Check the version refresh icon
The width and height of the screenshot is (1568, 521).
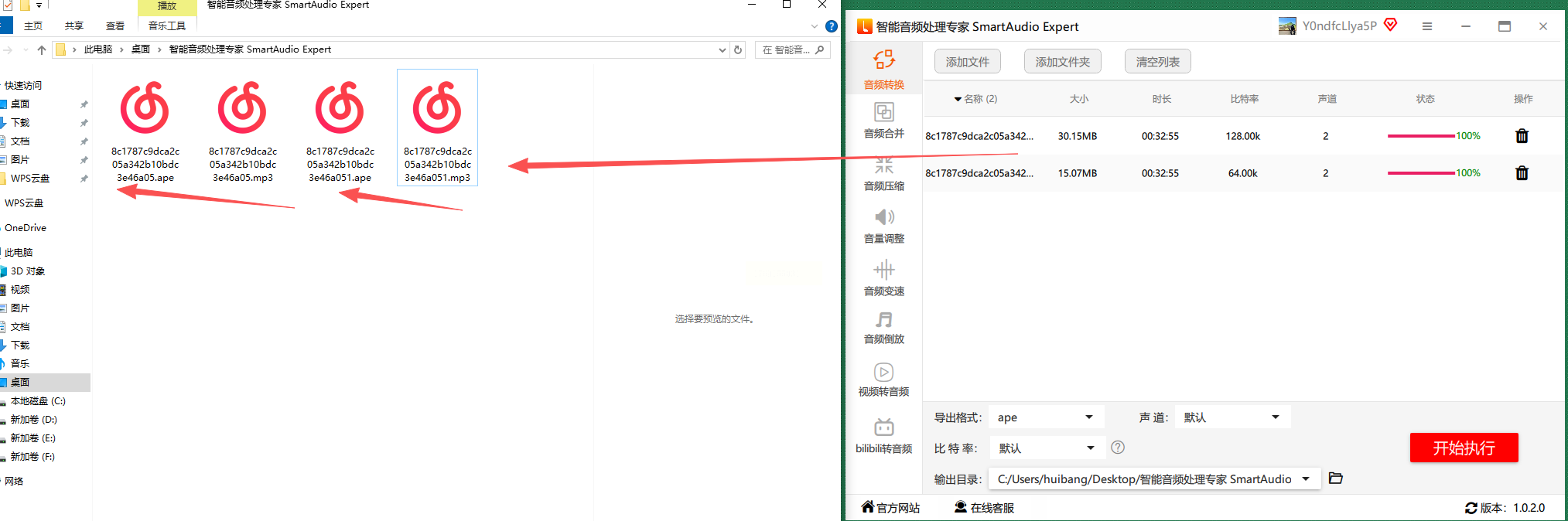click(1471, 508)
